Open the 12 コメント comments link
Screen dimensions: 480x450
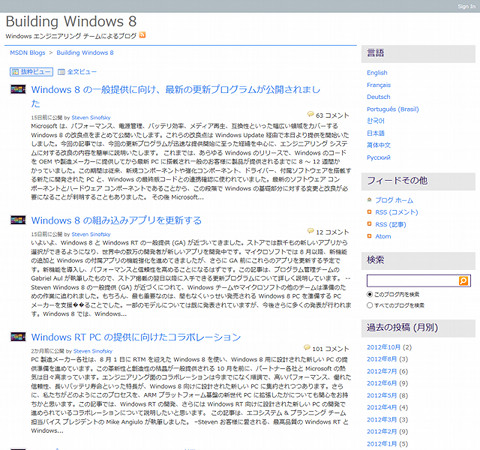pos(332,232)
